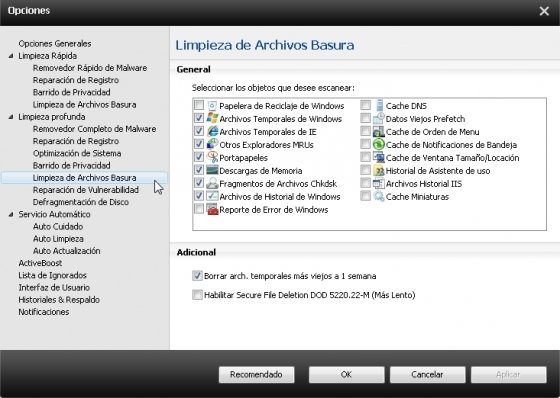Image resolution: width=560 pixels, height=398 pixels.
Task: Check Cache de Orden de Menu checkbox
Action: (x=365, y=131)
